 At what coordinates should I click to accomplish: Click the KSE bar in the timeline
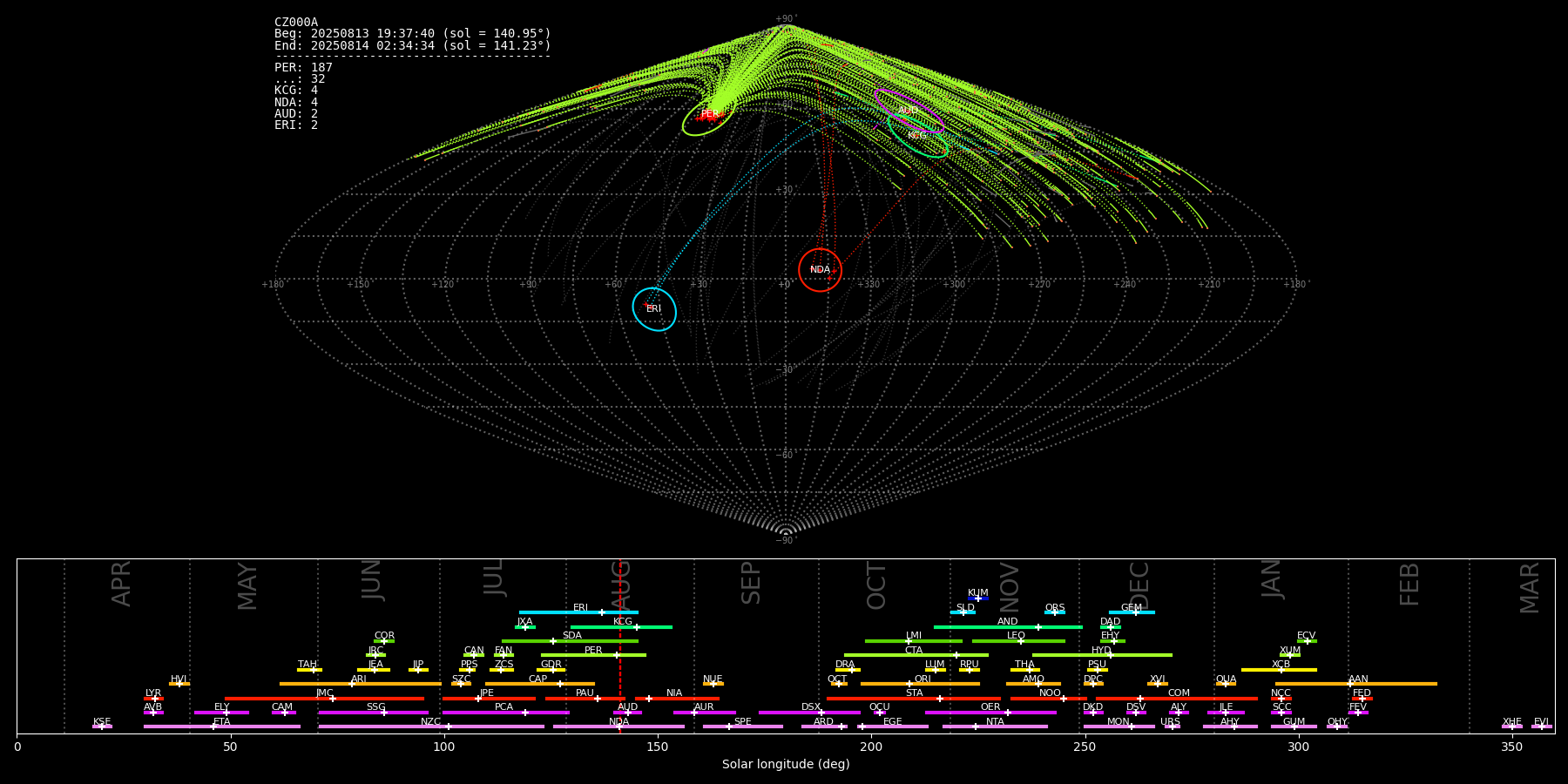click(x=102, y=726)
